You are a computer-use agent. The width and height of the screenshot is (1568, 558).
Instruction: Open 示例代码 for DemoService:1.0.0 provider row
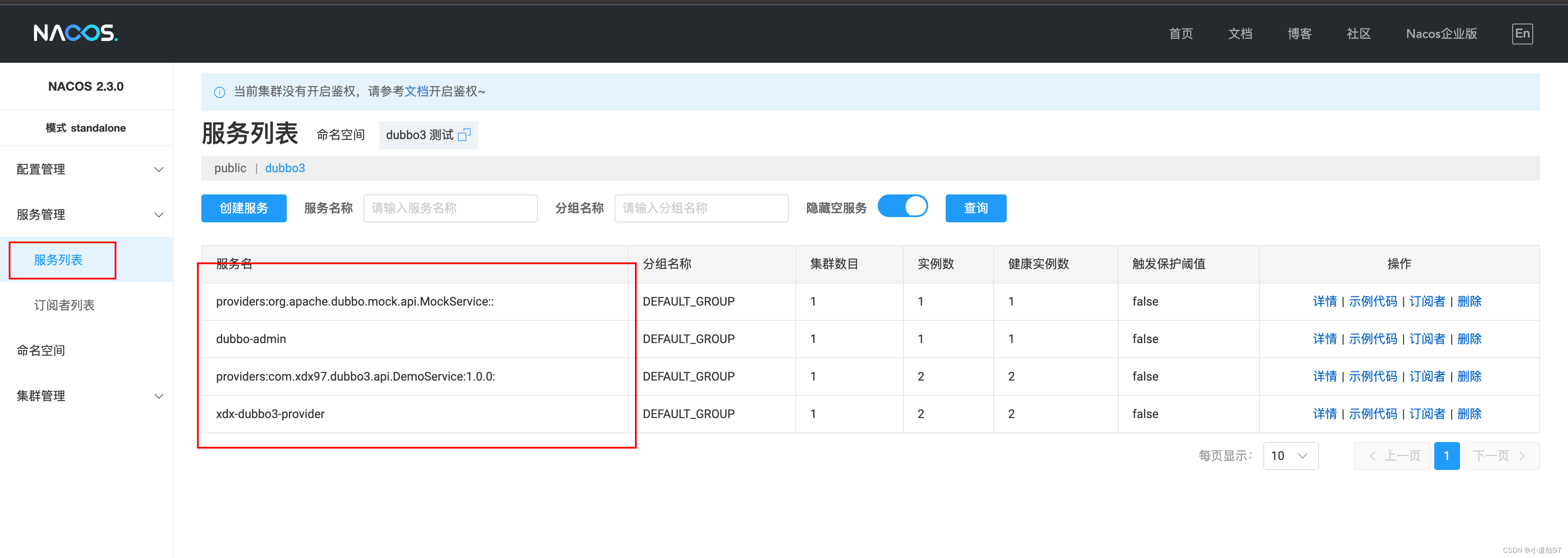point(1373,377)
